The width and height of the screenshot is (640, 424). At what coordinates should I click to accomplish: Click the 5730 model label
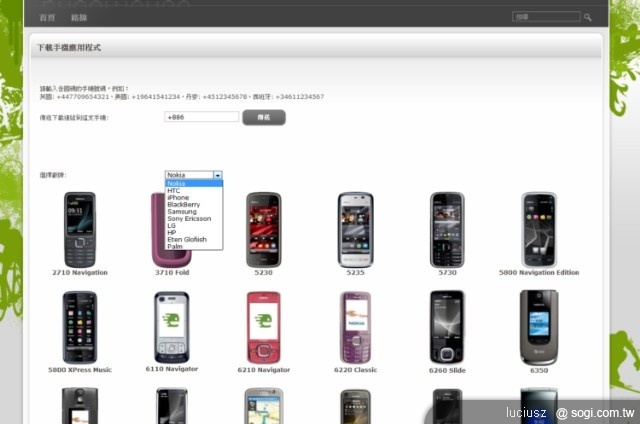447,273
